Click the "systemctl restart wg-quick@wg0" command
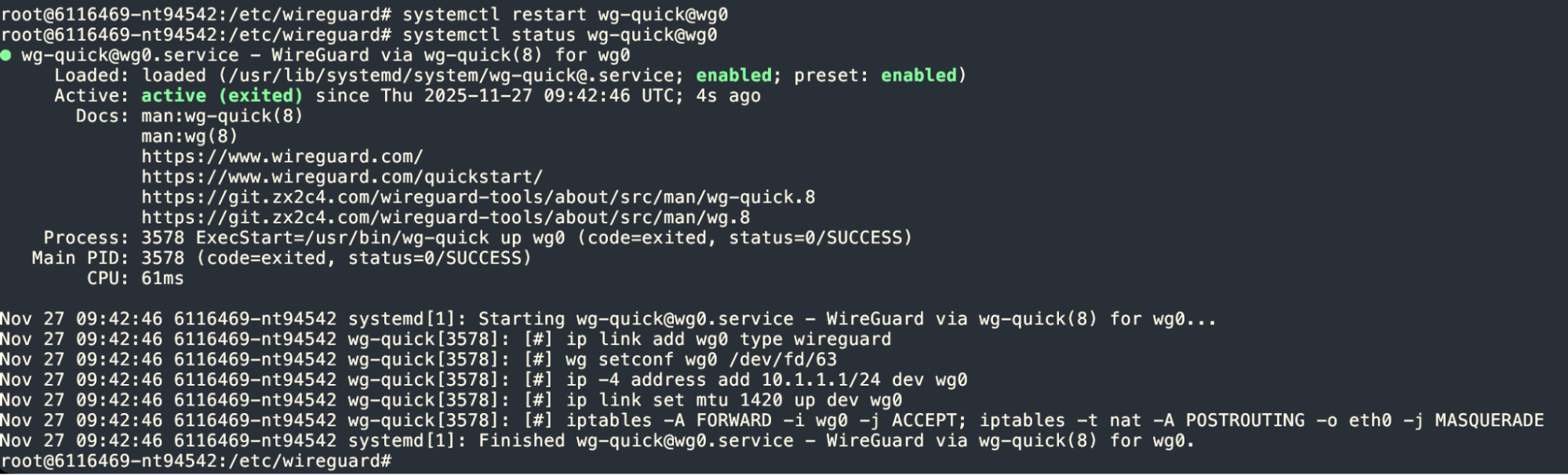The width and height of the screenshot is (1568, 475). coord(565,14)
